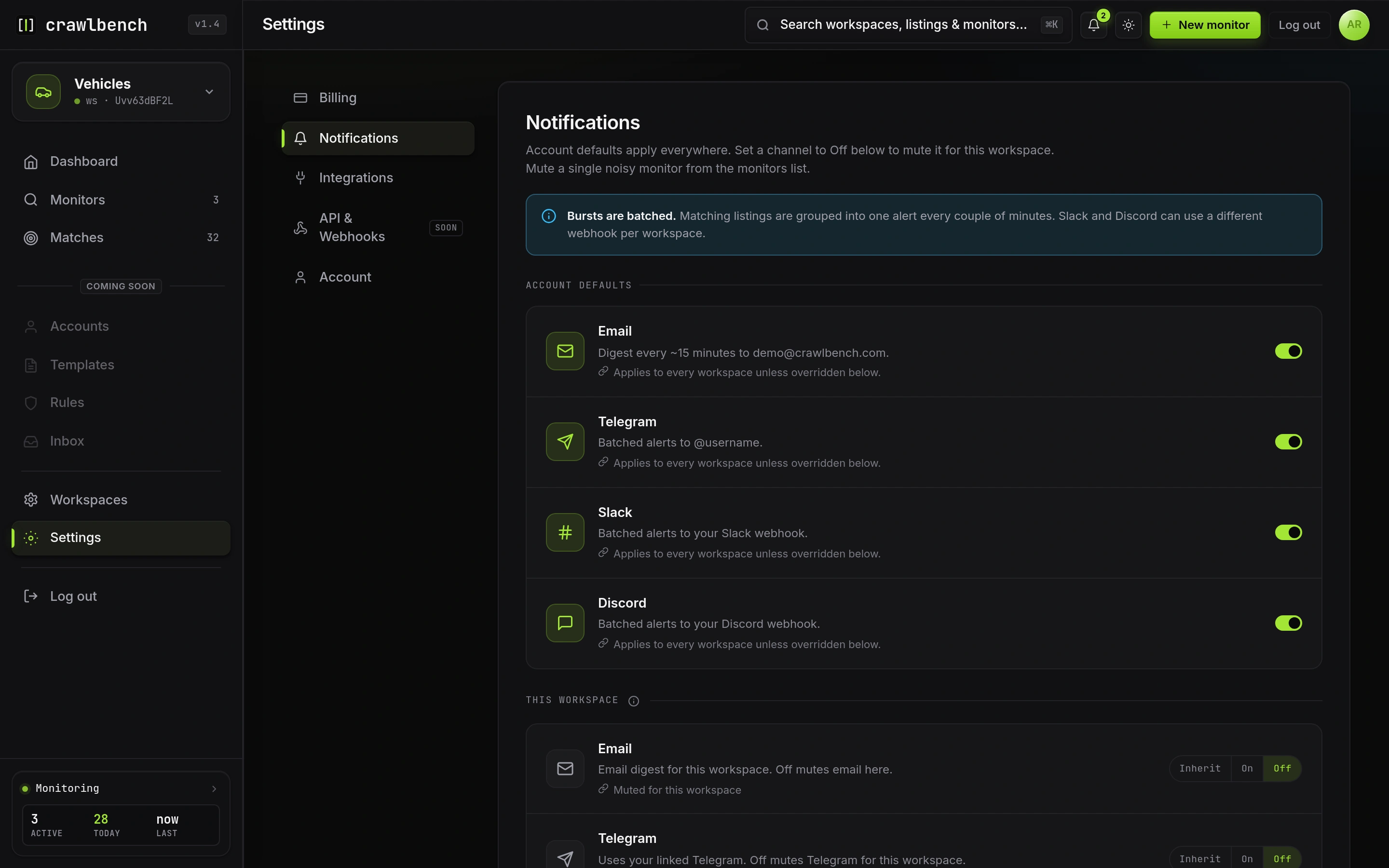The height and width of the screenshot is (868, 1389).
Task: Set workspace Telegram to Inherit
Action: pyautogui.click(x=1200, y=859)
